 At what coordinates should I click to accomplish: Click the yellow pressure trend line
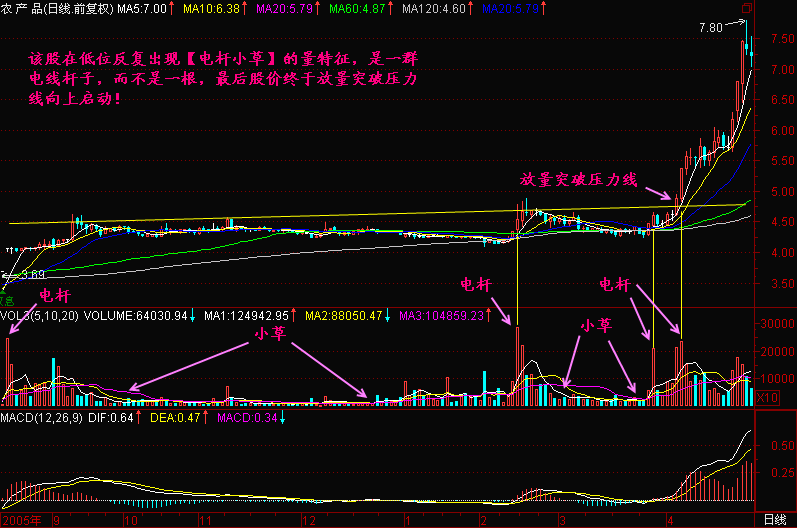[300, 217]
